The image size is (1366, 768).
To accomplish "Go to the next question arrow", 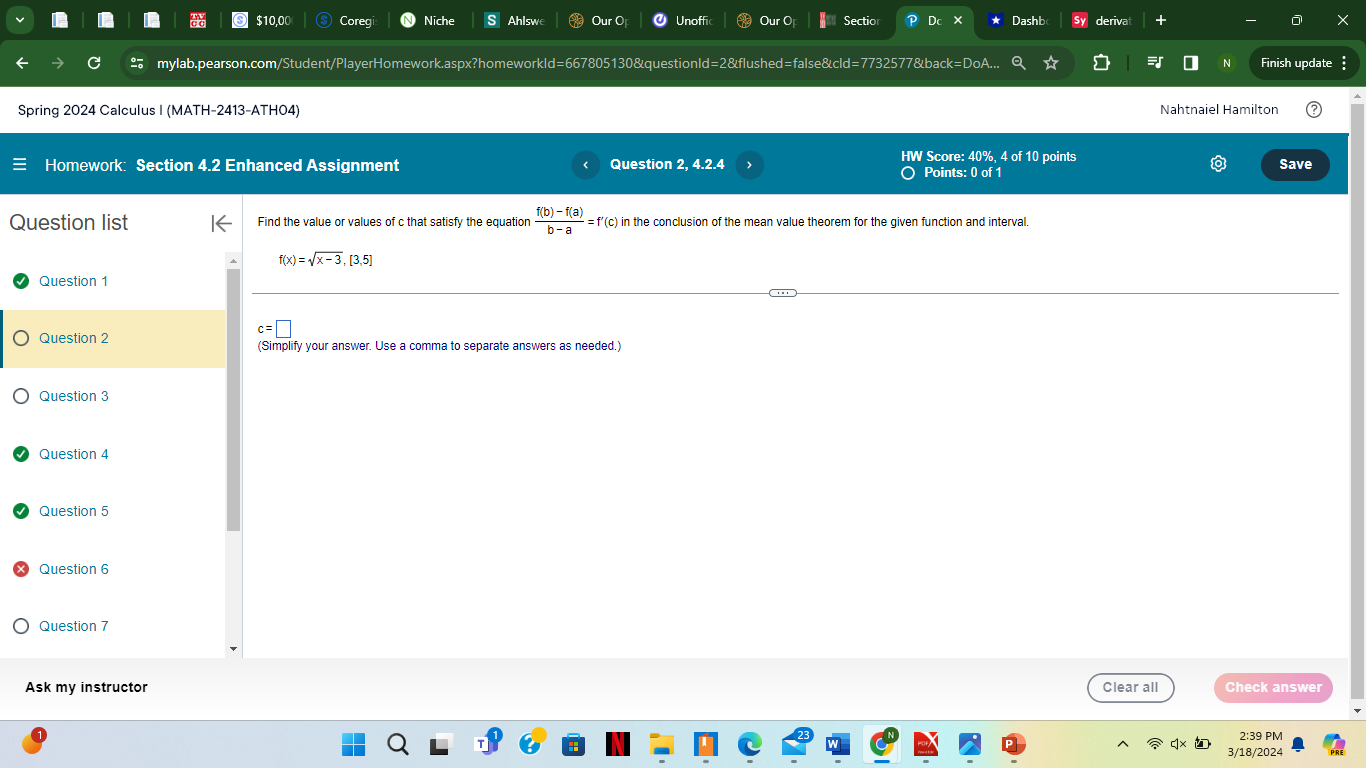I will (x=749, y=165).
